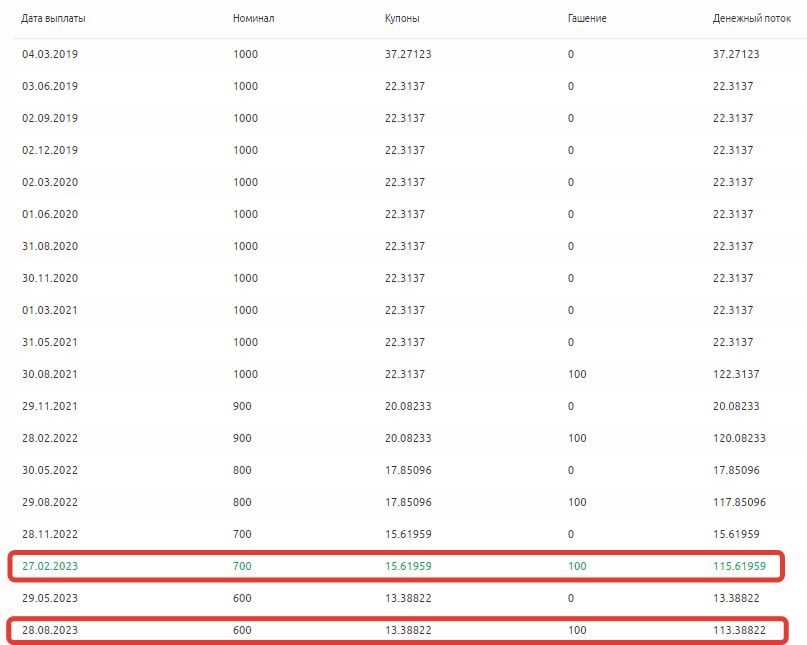The height and width of the screenshot is (645, 807).
Task: Select the date 02.03.2020
Action: coord(50,182)
